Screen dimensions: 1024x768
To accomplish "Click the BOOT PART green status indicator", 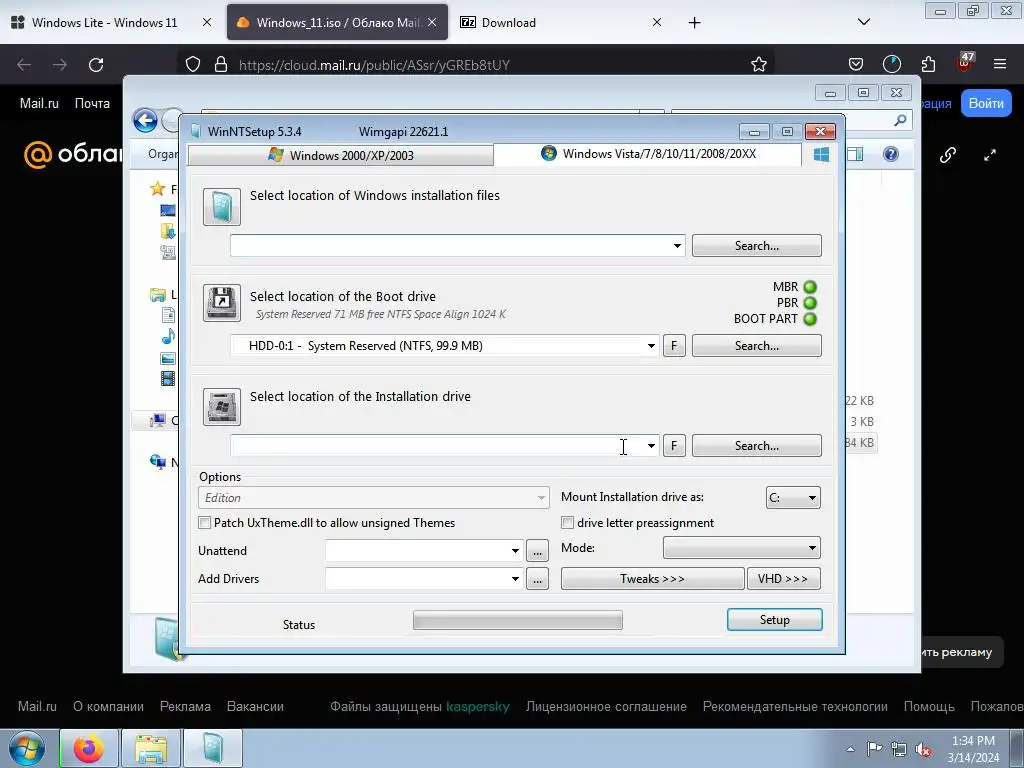I will coord(810,319).
